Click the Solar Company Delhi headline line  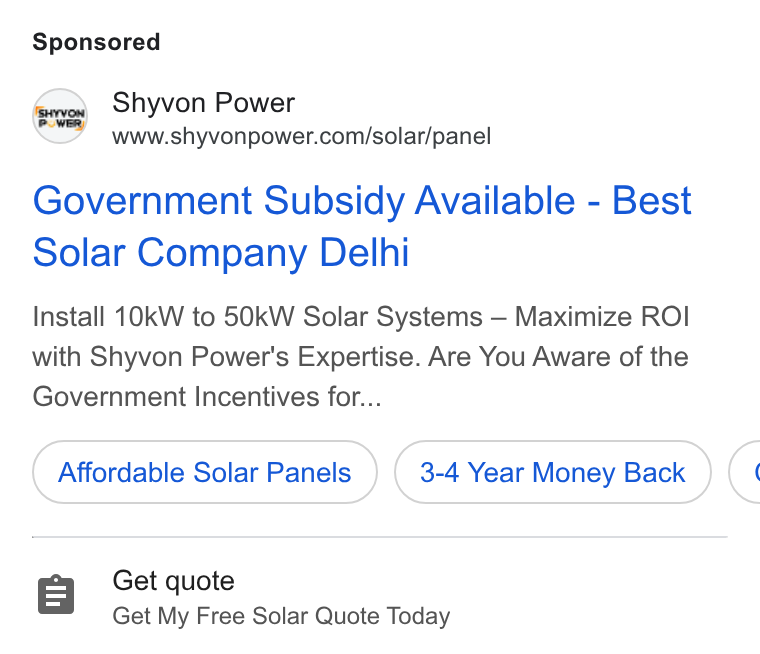221,253
